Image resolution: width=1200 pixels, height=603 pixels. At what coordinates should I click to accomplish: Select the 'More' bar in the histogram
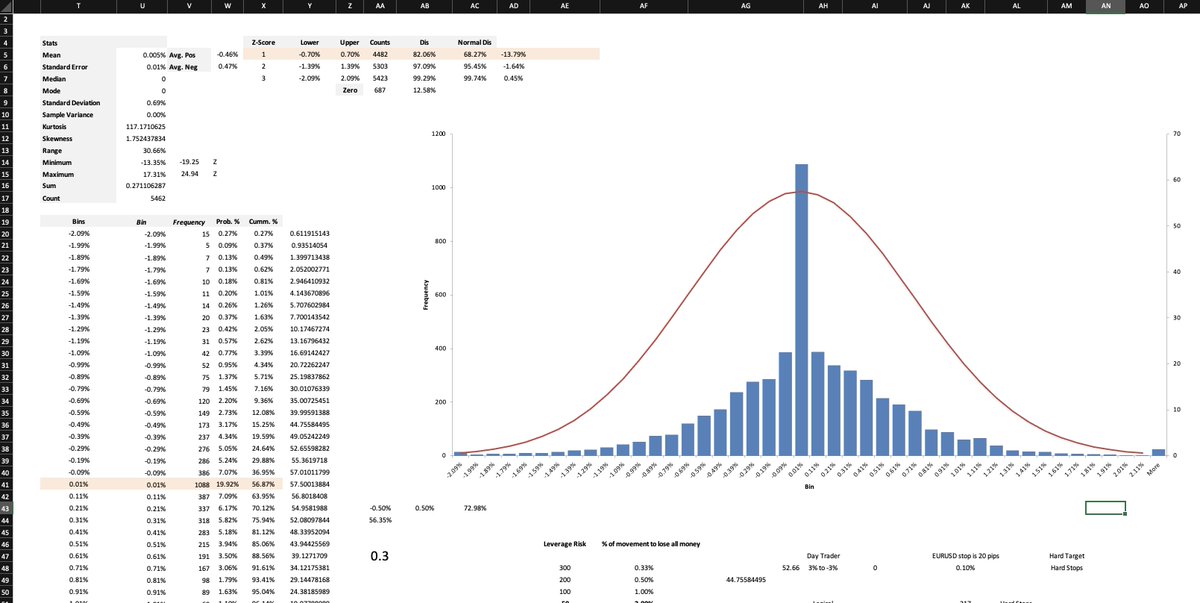(x=1158, y=452)
